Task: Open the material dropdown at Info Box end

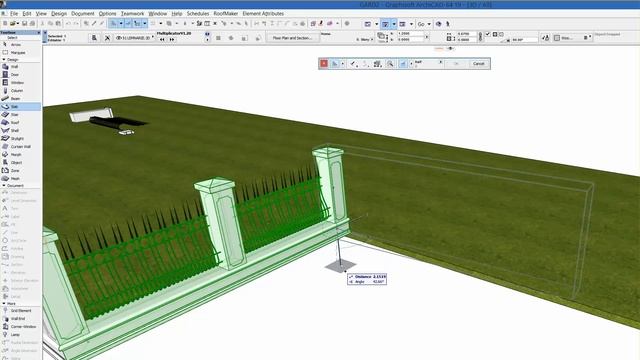Action: tap(590, 37)
